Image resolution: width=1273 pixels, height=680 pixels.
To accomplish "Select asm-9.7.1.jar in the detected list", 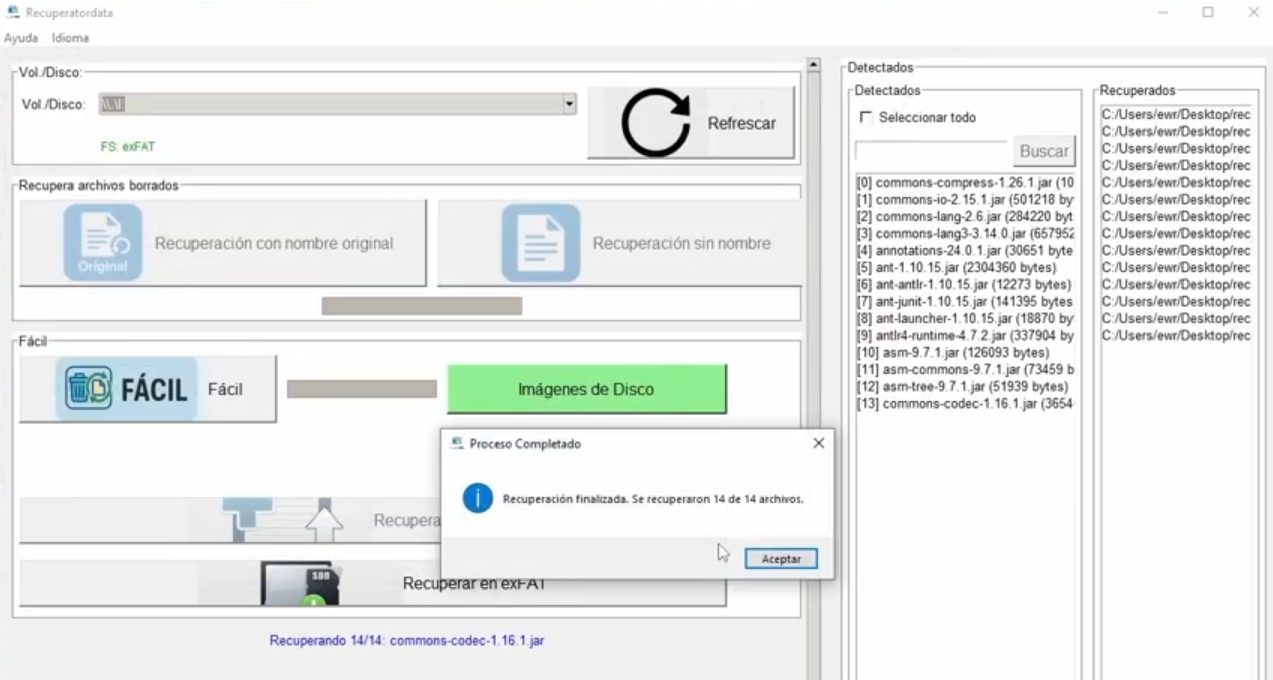I will pyautogui.click(x=952, y=353).
